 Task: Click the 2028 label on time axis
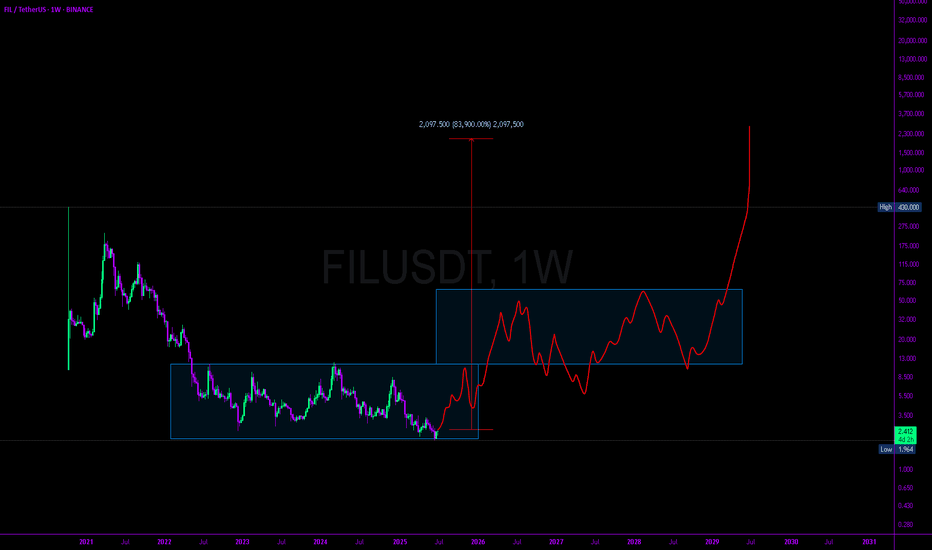(634, 542)
